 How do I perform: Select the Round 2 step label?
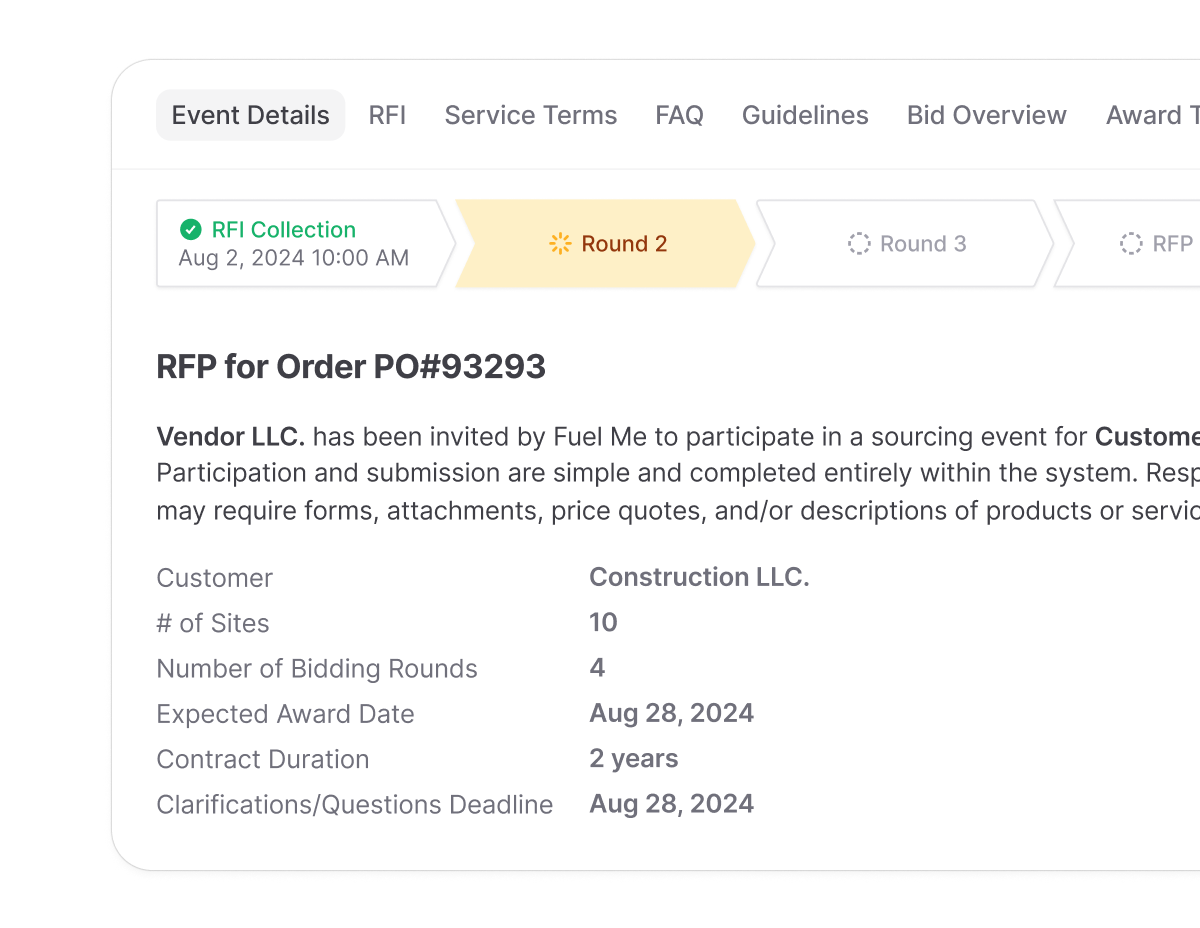624,244
